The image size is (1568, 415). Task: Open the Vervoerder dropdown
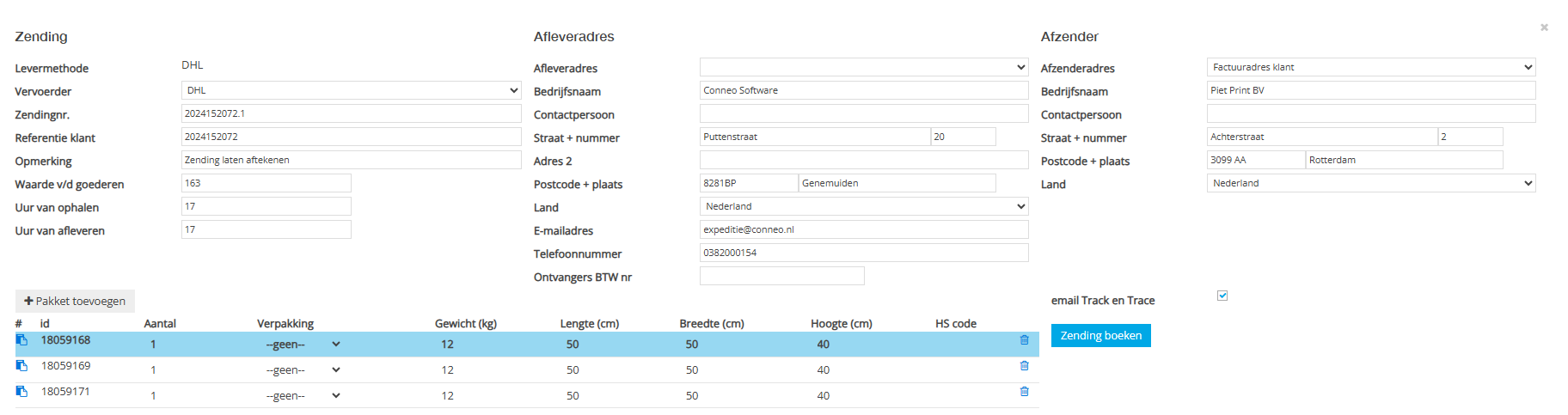[351, 90]
